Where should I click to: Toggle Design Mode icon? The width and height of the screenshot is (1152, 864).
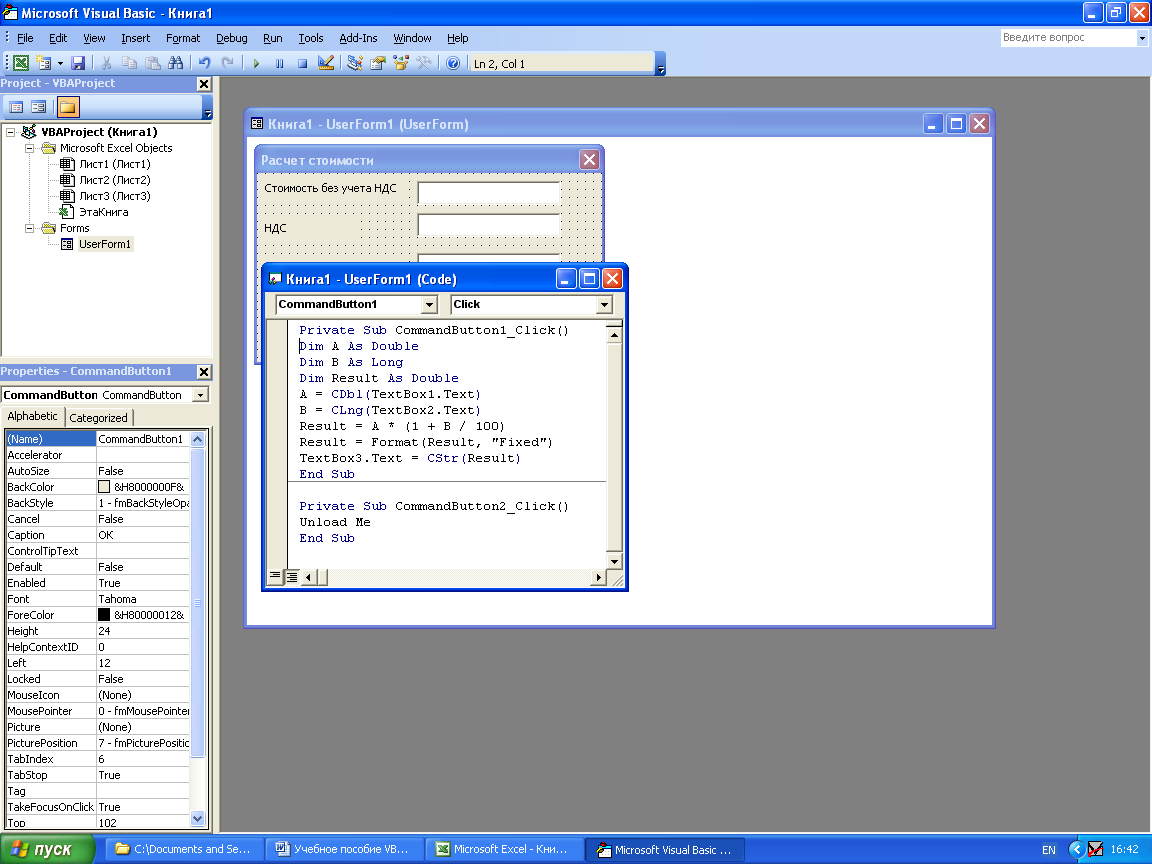coord(325,64)
